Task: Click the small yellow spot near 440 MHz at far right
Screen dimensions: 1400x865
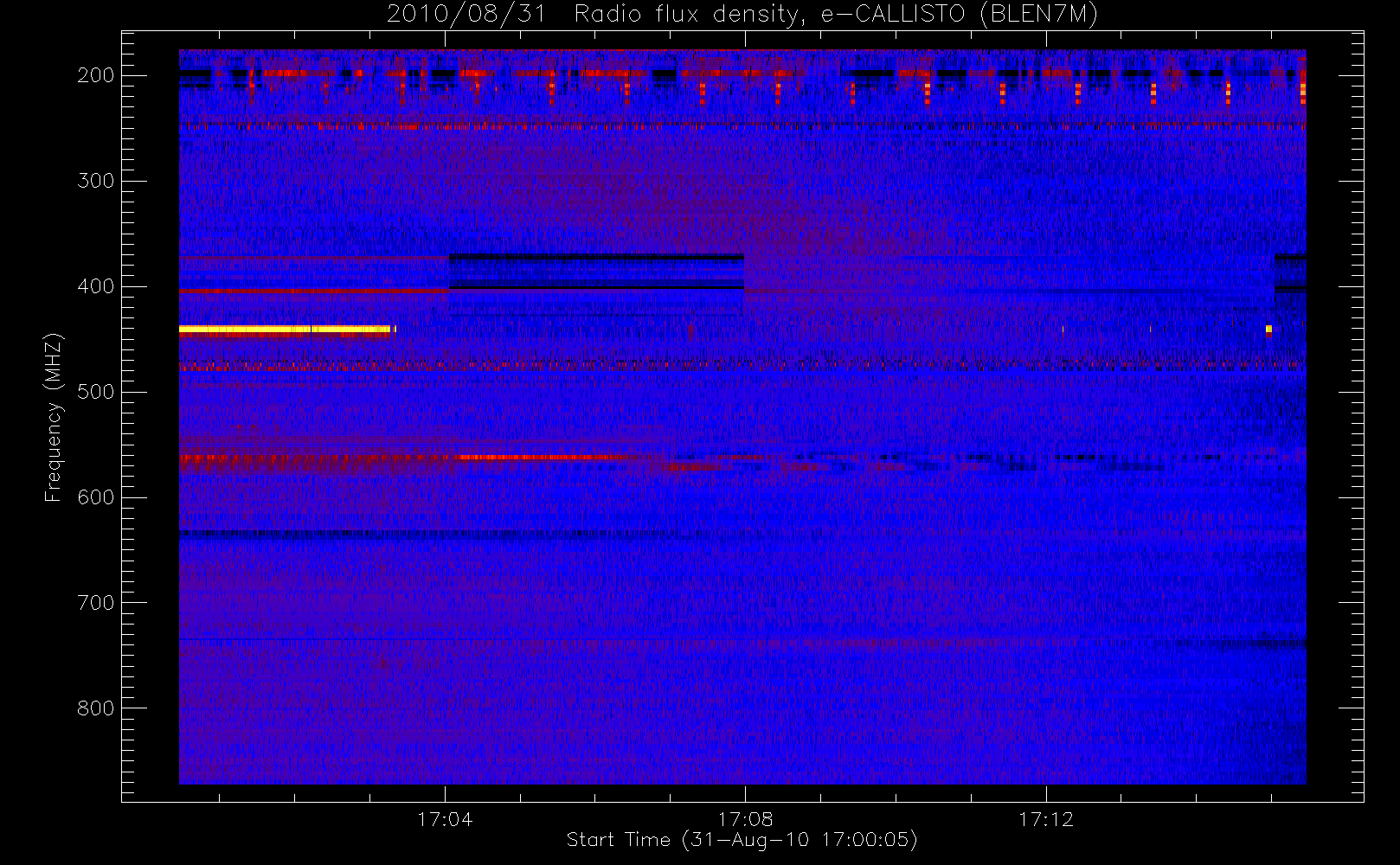Action: [x=1268, y=329]
